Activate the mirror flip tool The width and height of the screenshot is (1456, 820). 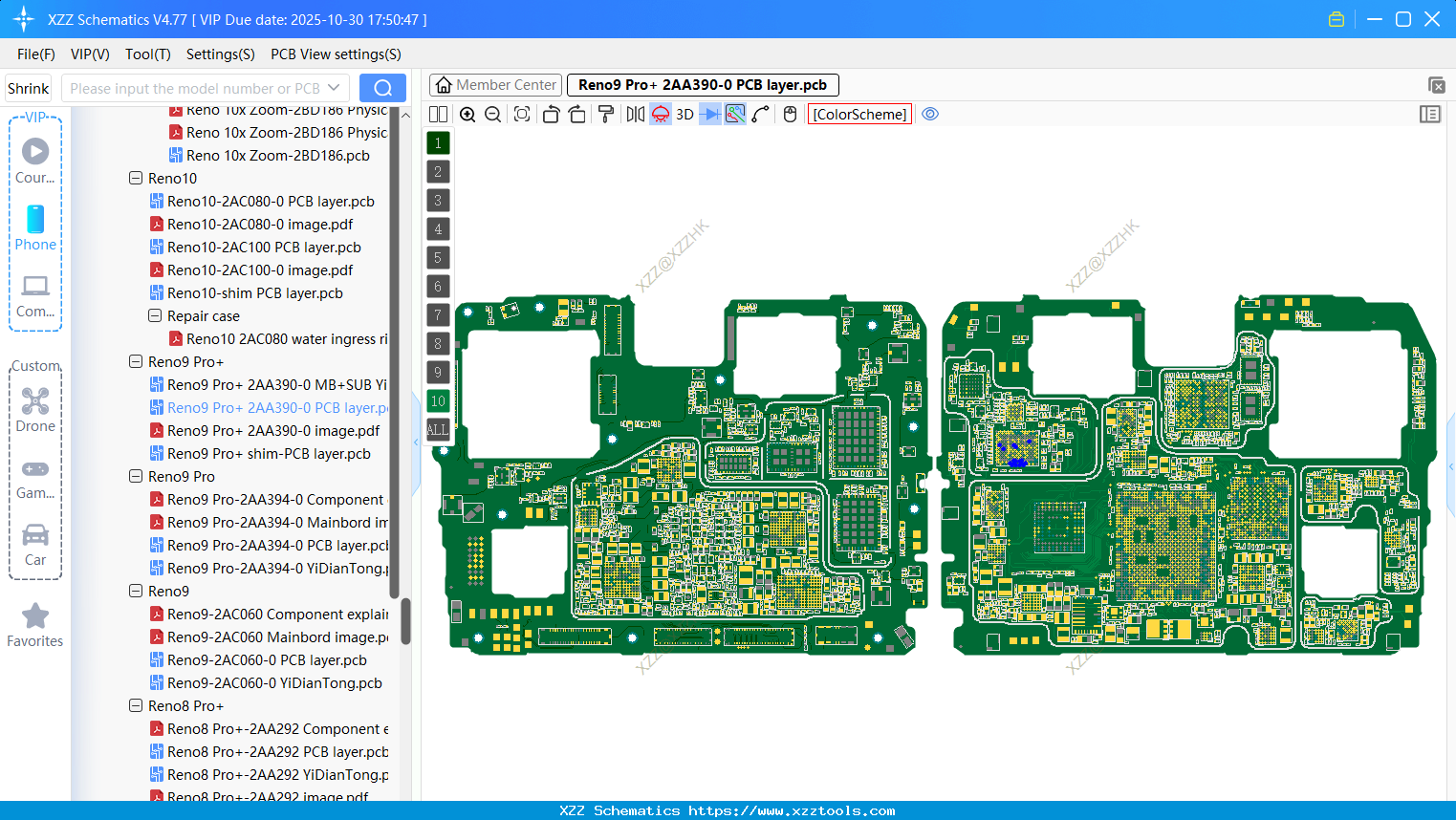636,114
